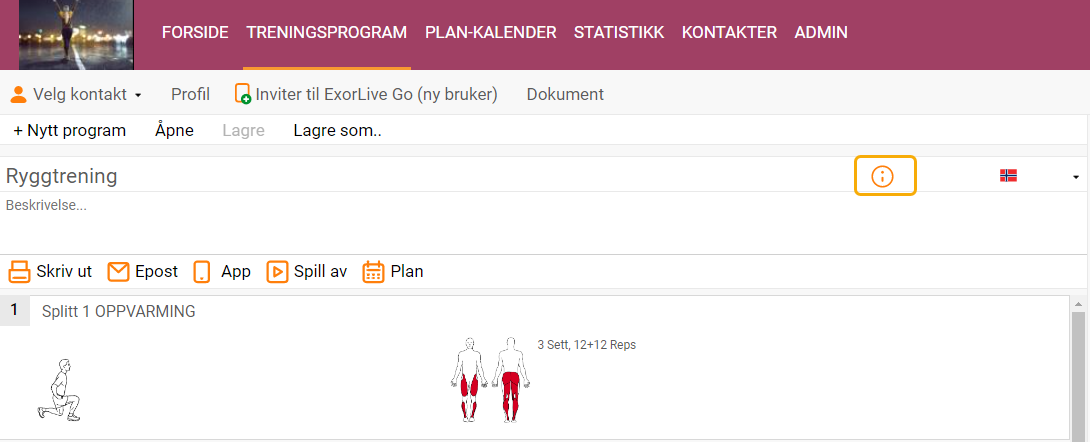
Task: Click the Epost envelope icon
Action: [119, 272]
